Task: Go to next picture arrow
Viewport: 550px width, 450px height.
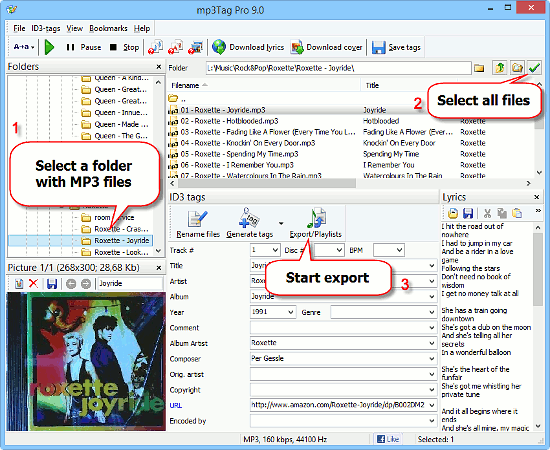Action: pos(86,283)
